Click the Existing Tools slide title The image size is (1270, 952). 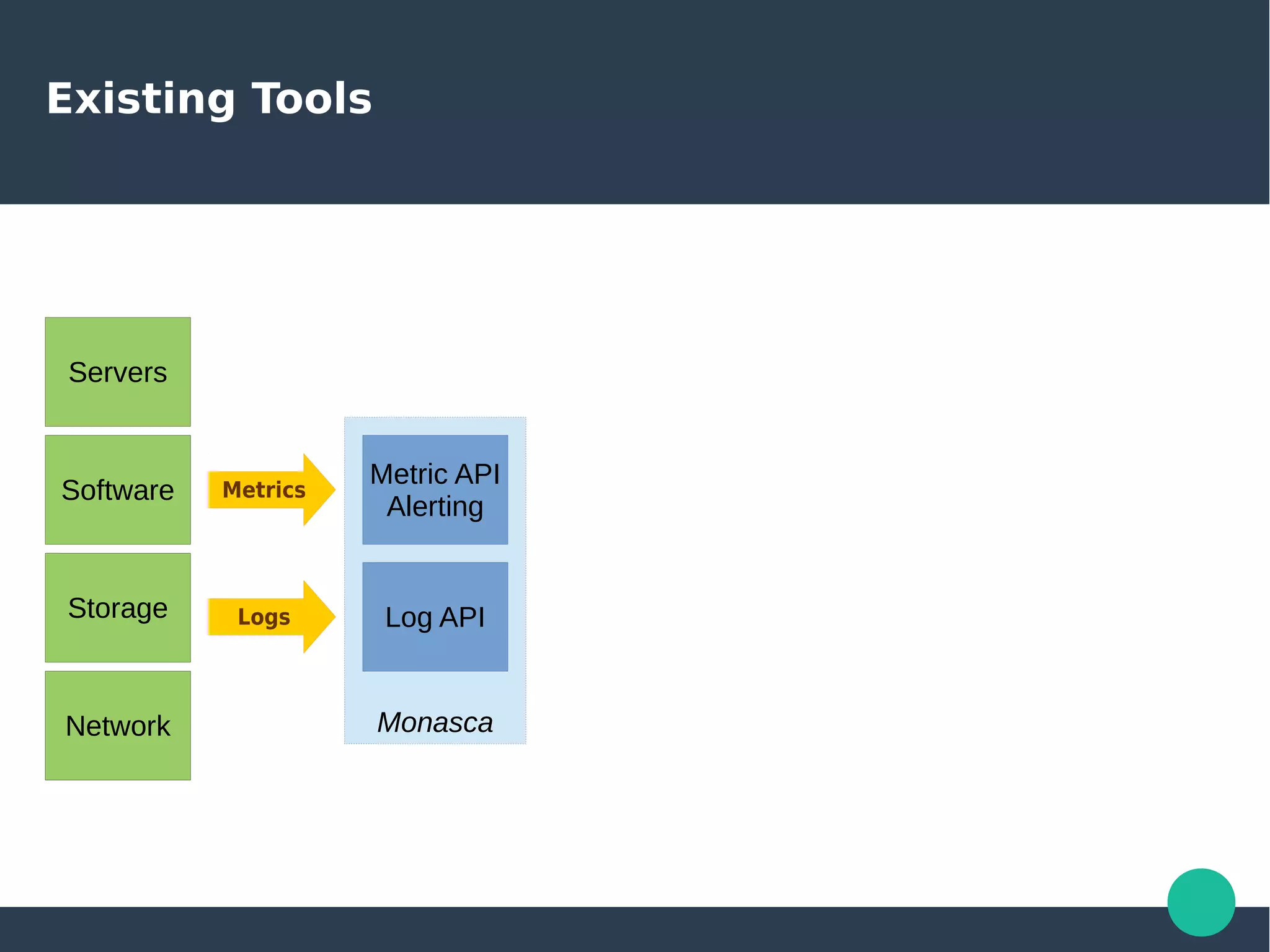(209, 99)
